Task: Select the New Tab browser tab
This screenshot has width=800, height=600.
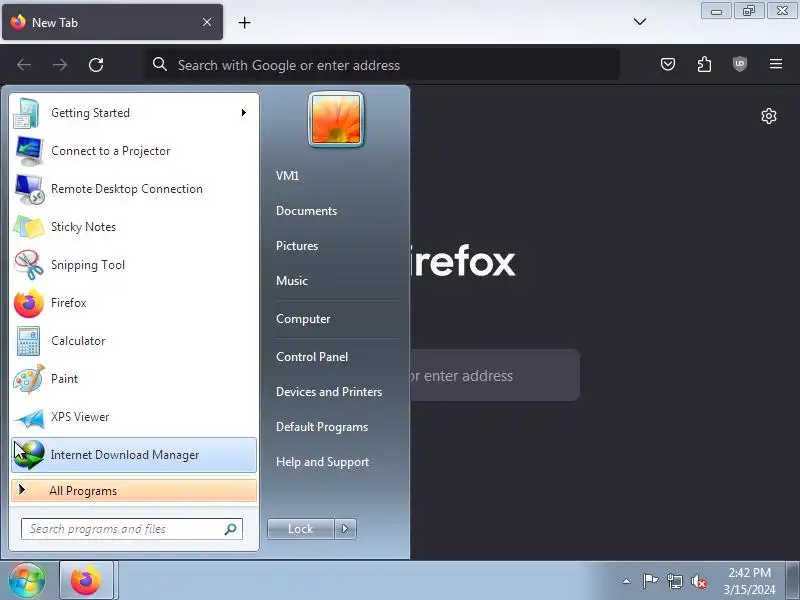Action: (112, 22)
